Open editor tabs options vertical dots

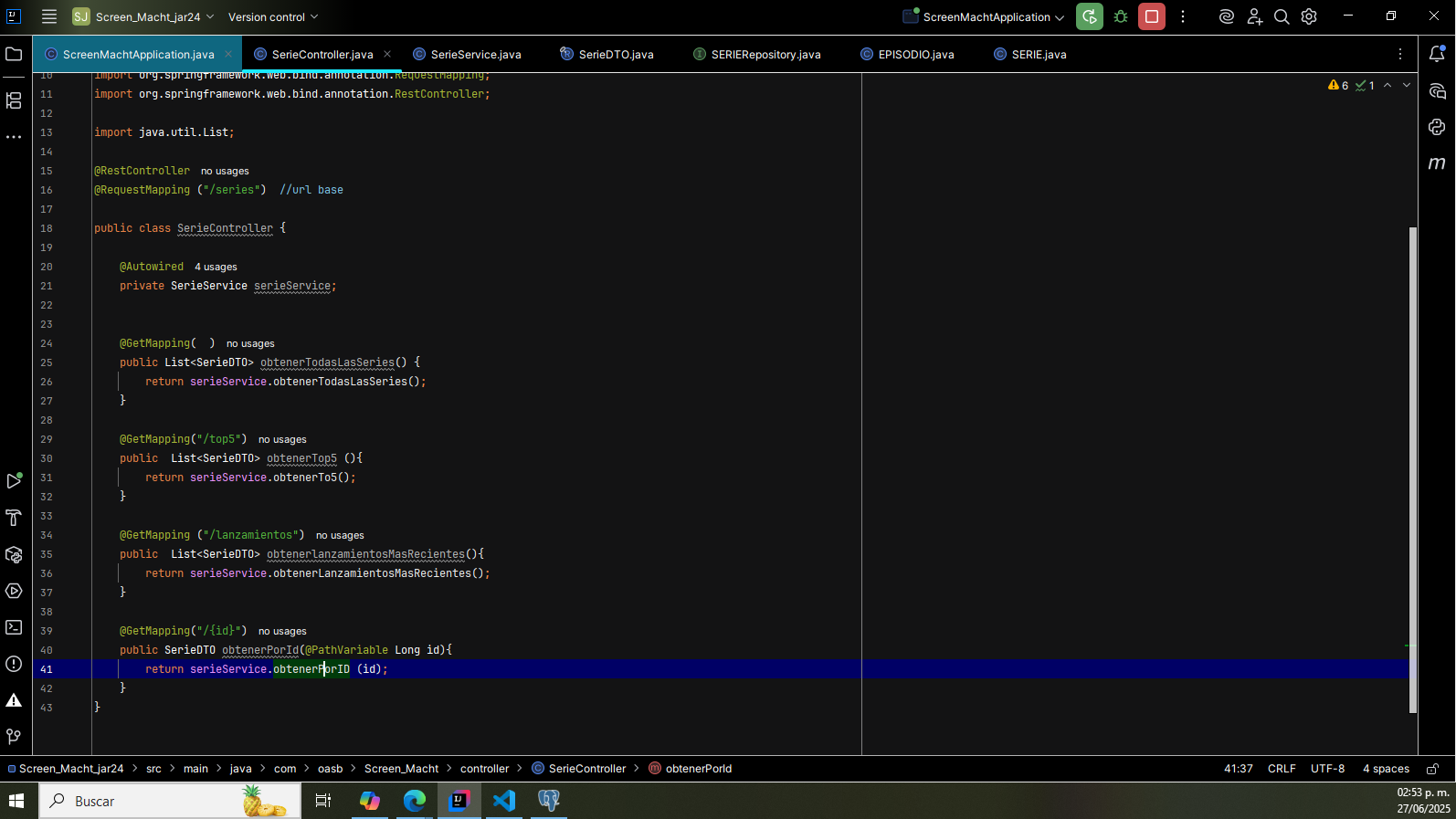click(1400, 54)
